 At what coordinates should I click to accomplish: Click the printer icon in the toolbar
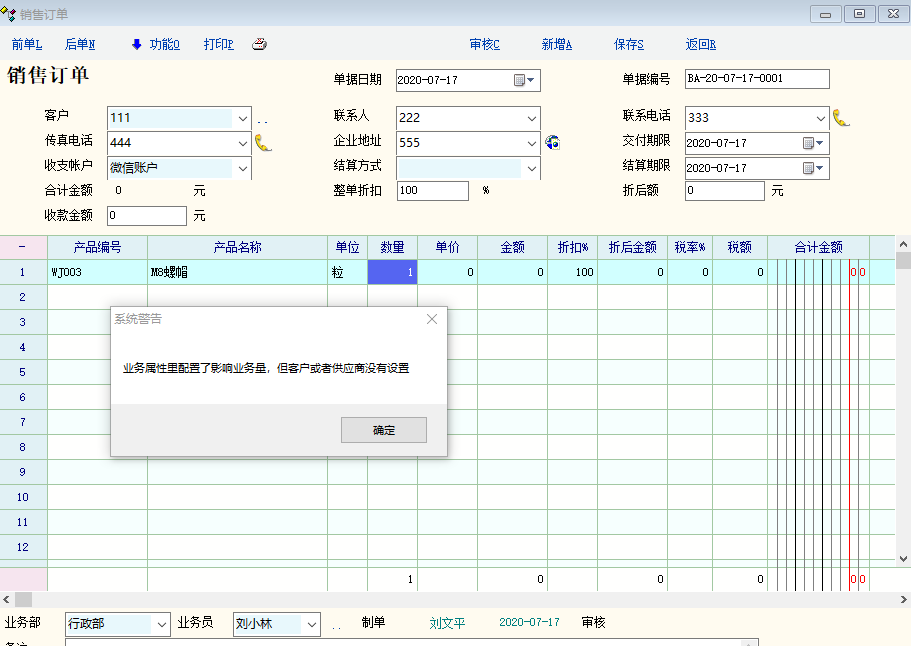click(x=259, y=44)
